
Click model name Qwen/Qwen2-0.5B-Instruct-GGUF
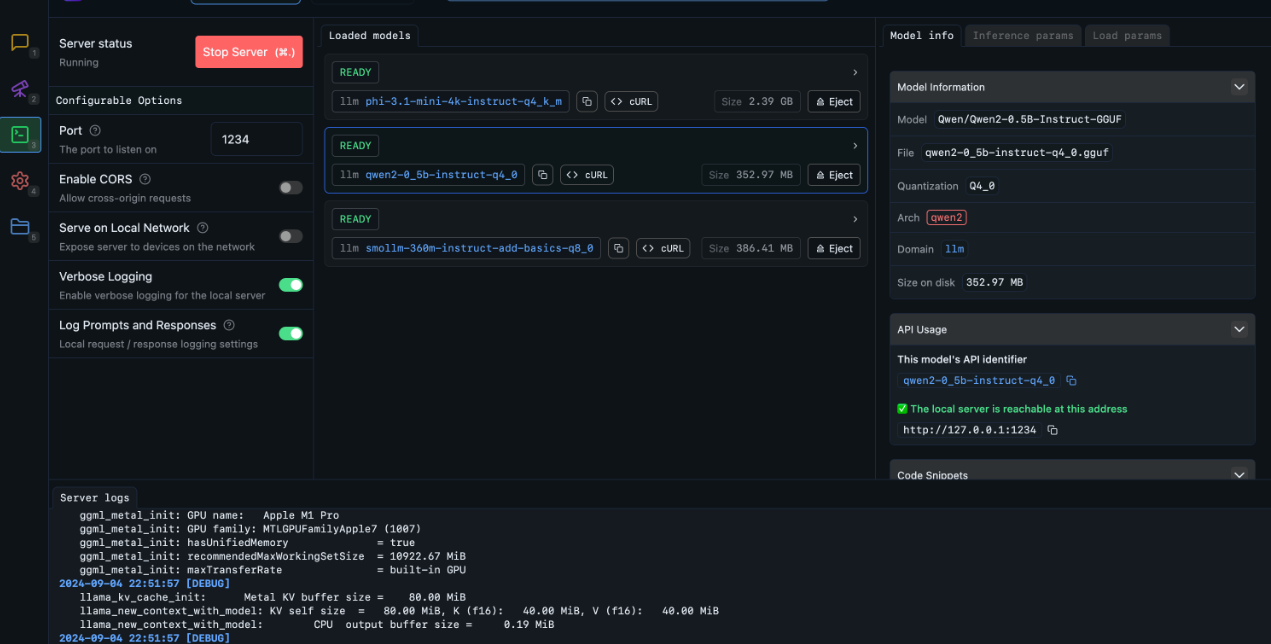1029,119
